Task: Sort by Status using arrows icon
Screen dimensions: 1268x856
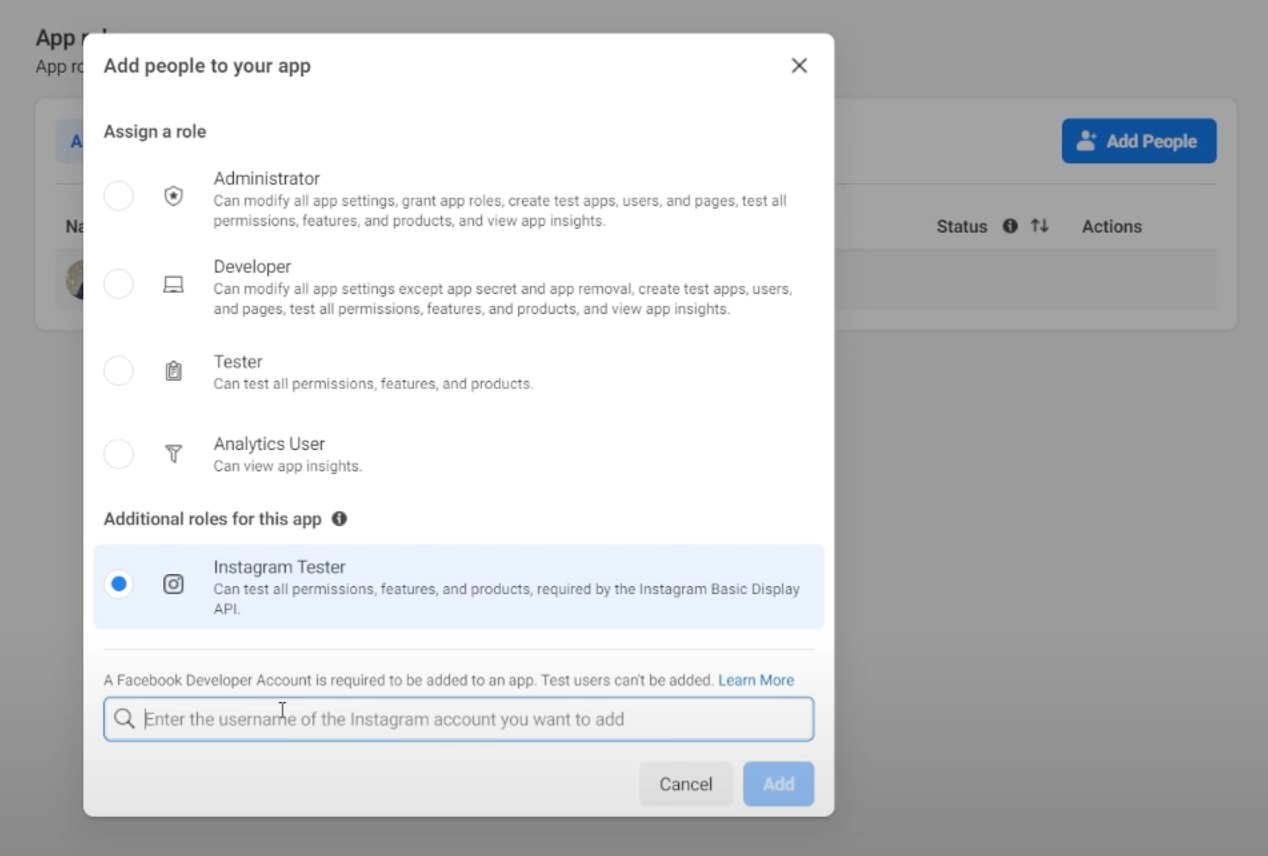Action: point(1040,226)
